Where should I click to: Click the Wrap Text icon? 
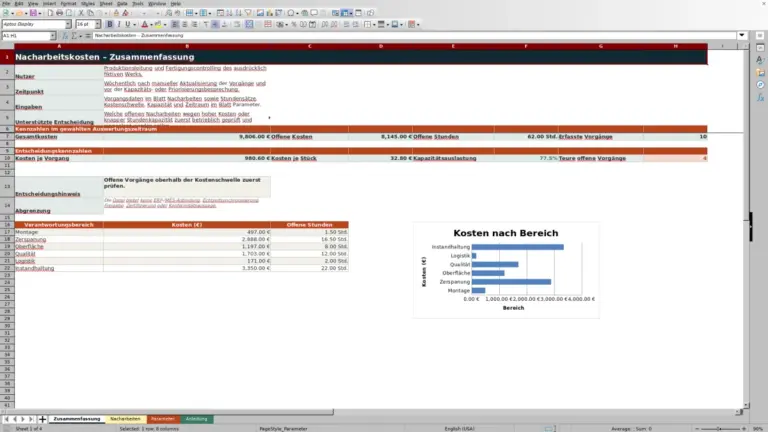[x=237, y=24]
